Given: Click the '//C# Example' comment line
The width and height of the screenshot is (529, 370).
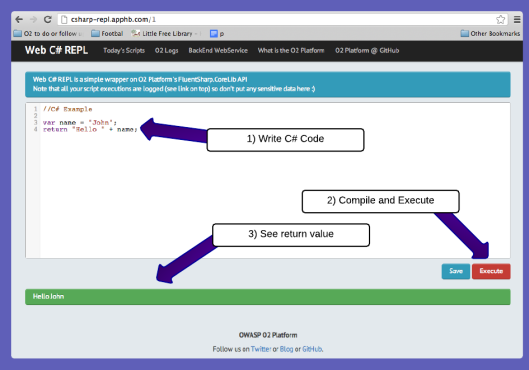Looking at the screenshot, I should pyautogui.click(x=67, y=109).
